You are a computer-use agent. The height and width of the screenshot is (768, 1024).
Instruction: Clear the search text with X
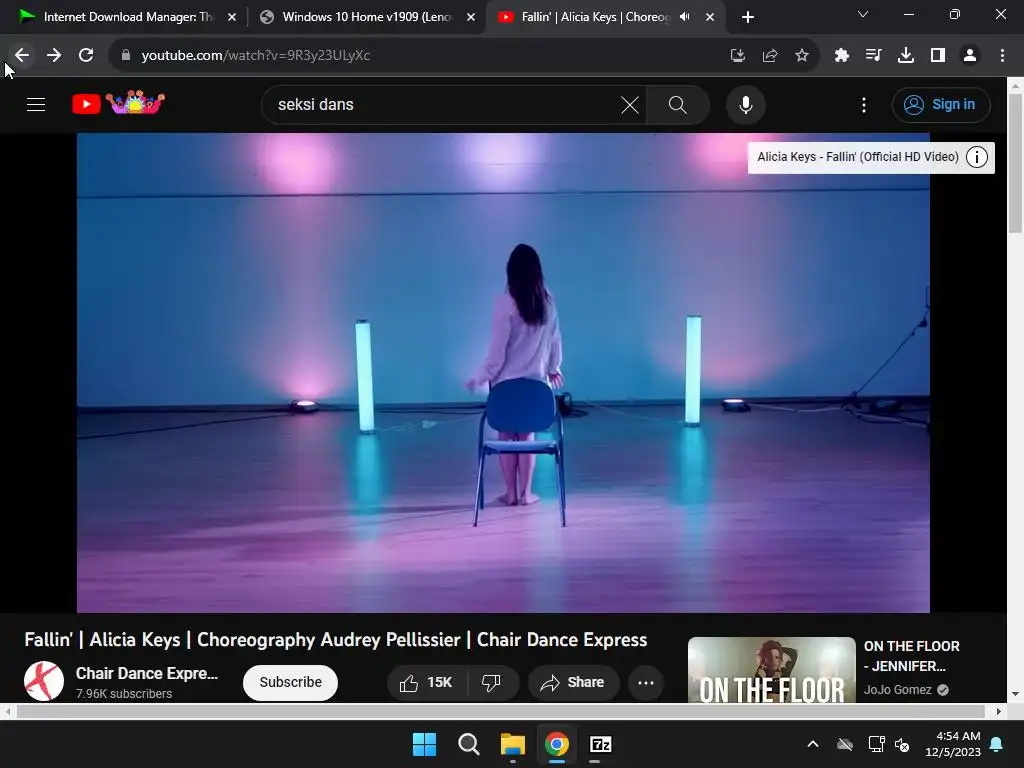point(630,104)
